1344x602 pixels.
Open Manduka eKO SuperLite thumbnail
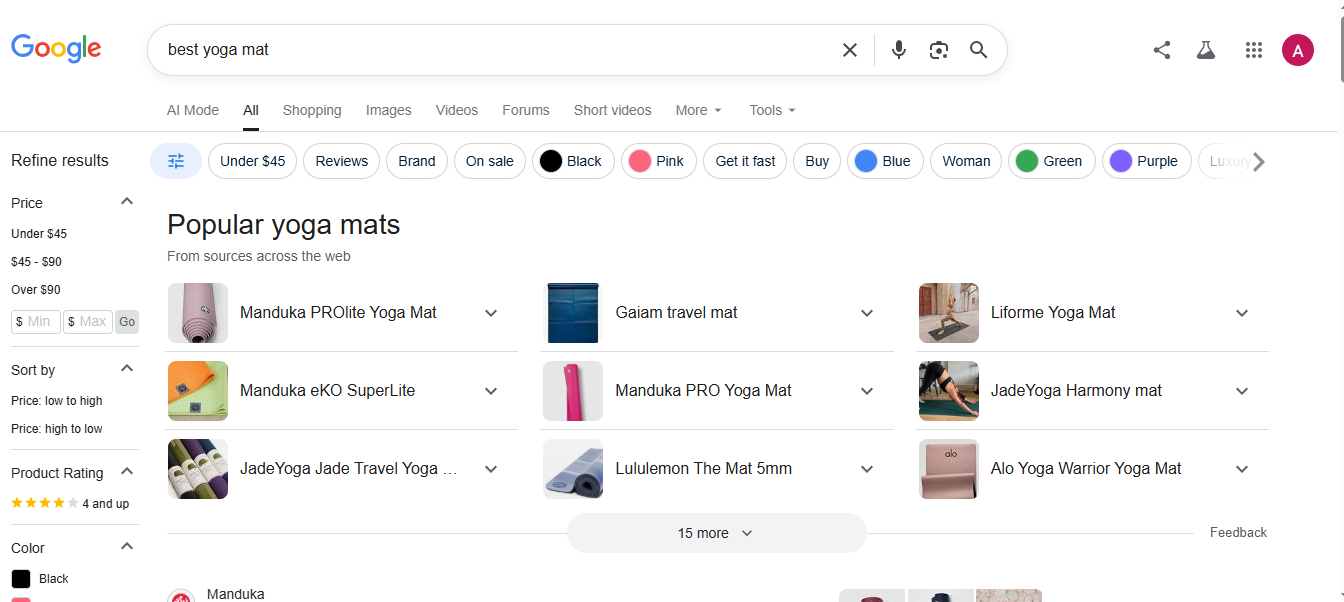click(x=198, y=391)
